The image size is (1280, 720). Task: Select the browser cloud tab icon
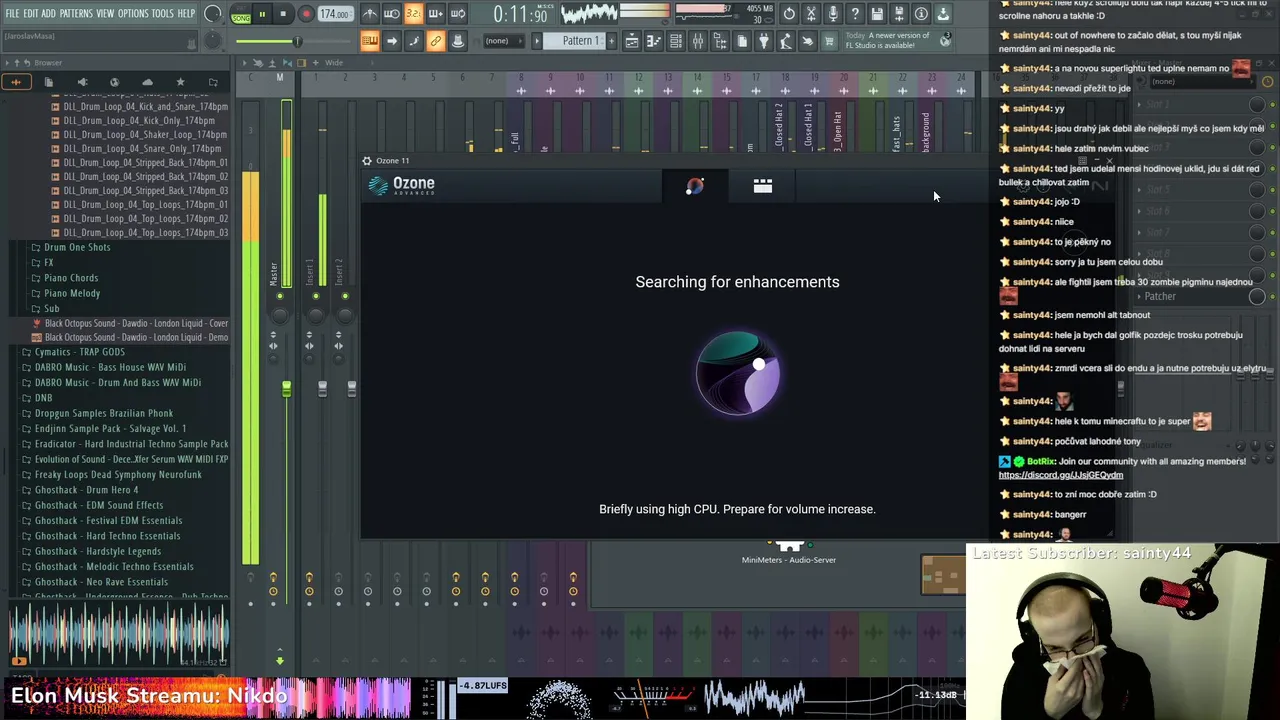point(147,82)
